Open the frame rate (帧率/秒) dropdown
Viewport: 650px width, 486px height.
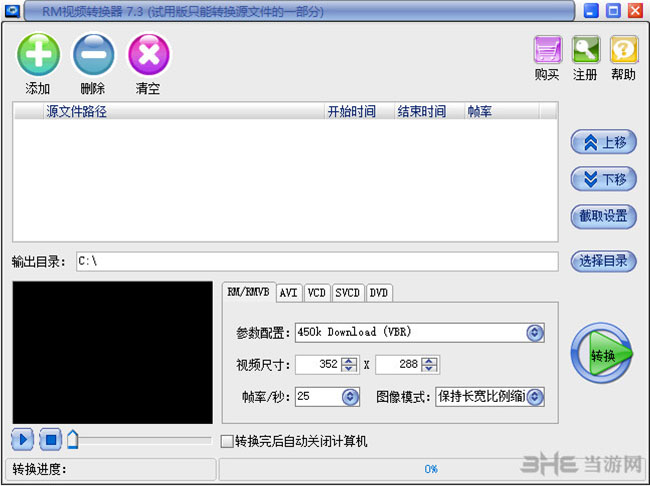(350, 397)
